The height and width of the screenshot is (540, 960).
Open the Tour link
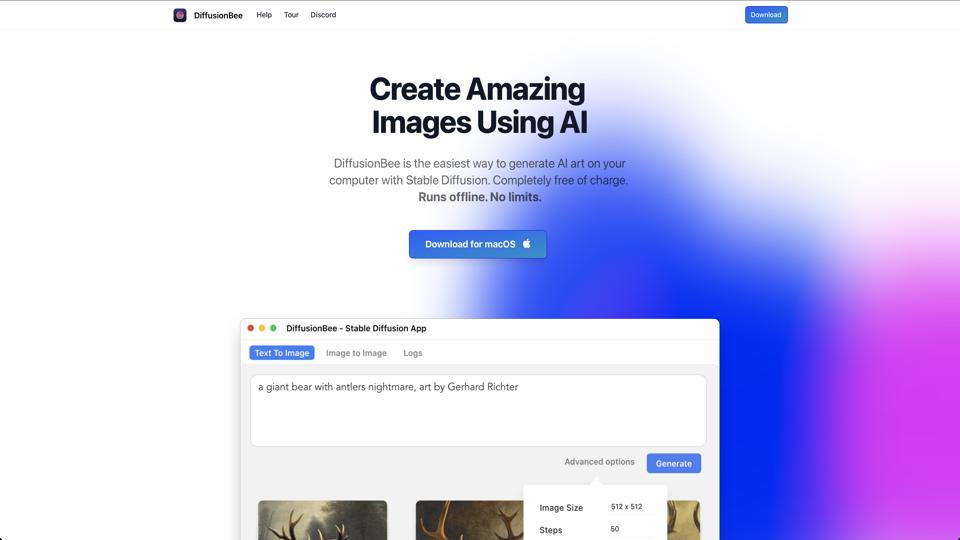click(x=291, y=15)
